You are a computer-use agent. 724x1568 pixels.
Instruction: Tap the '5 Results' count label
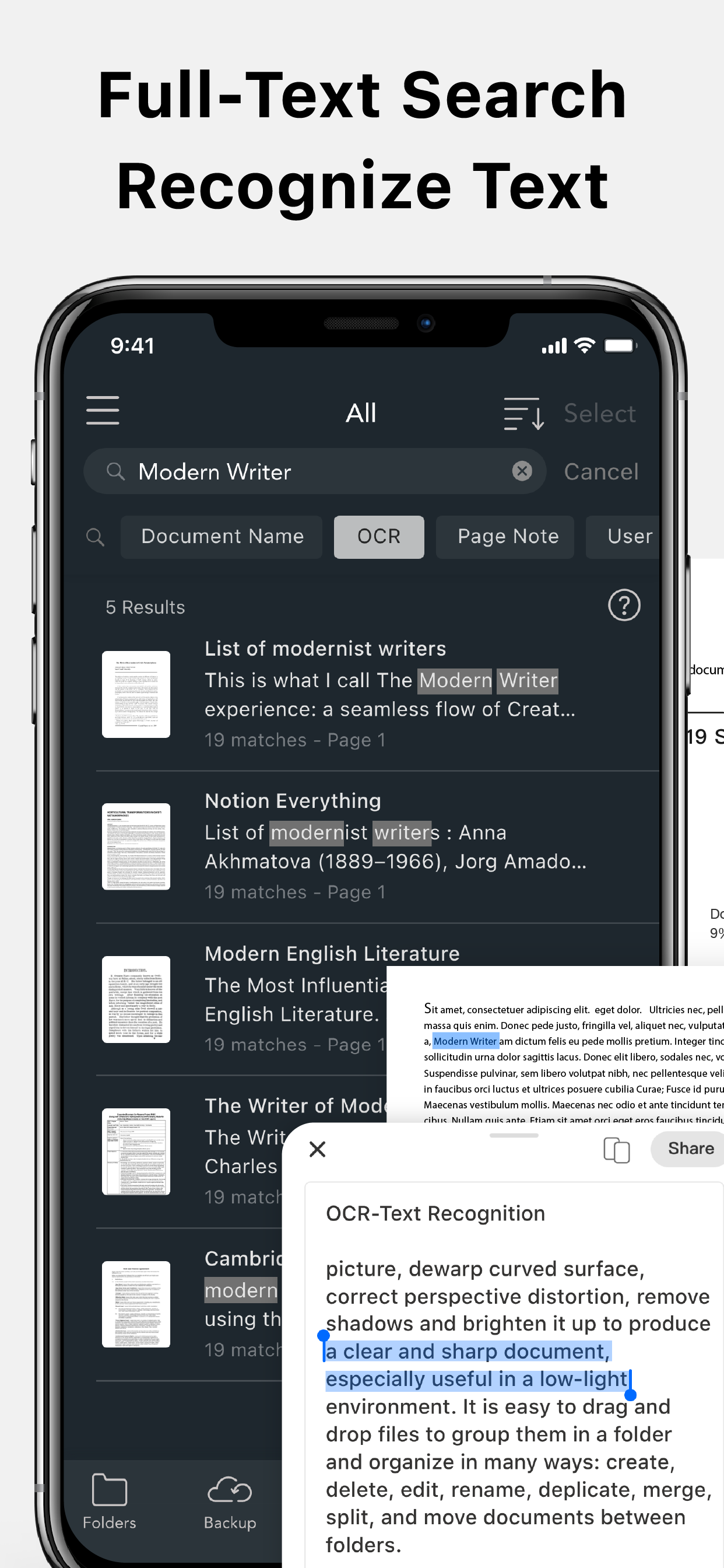145,607
